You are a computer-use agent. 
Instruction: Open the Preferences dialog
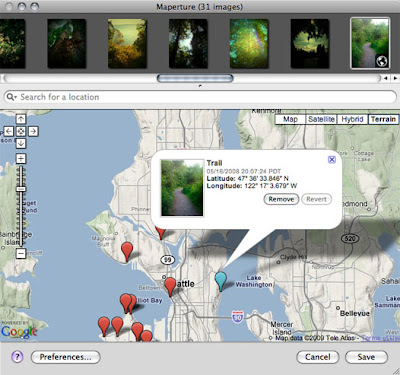[x=65, y=357]
